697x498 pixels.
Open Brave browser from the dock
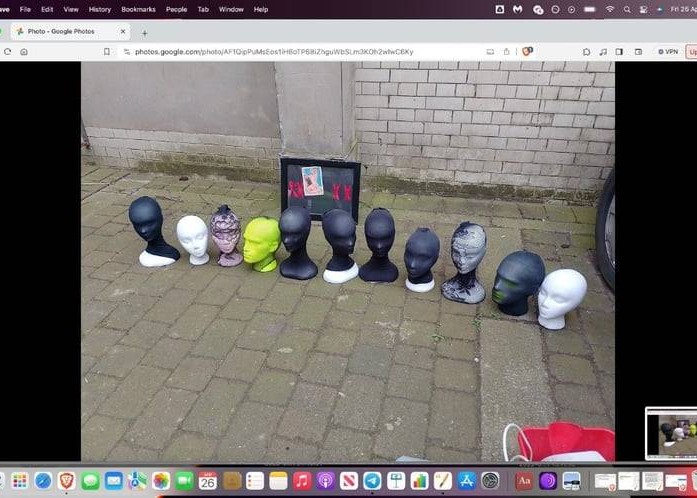[66, 481]
